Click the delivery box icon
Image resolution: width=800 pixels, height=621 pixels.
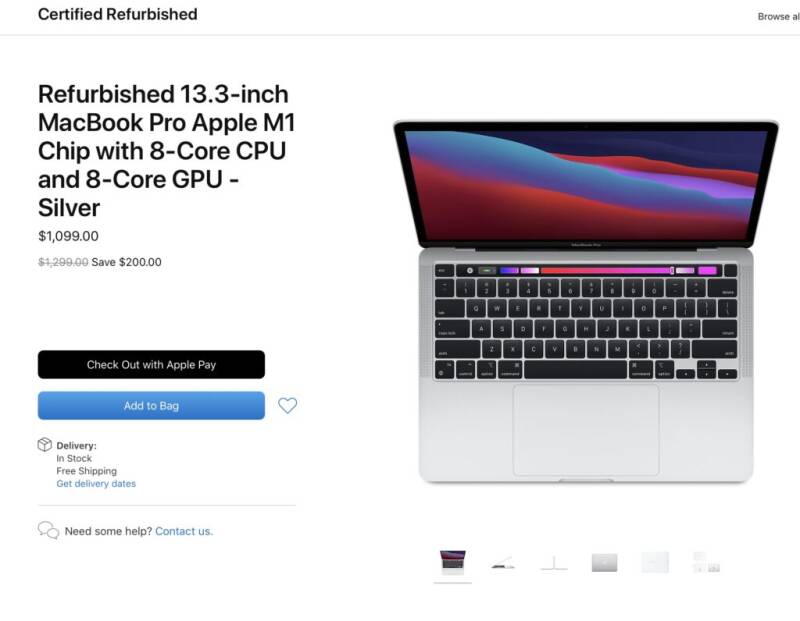[x=45, y=444]
